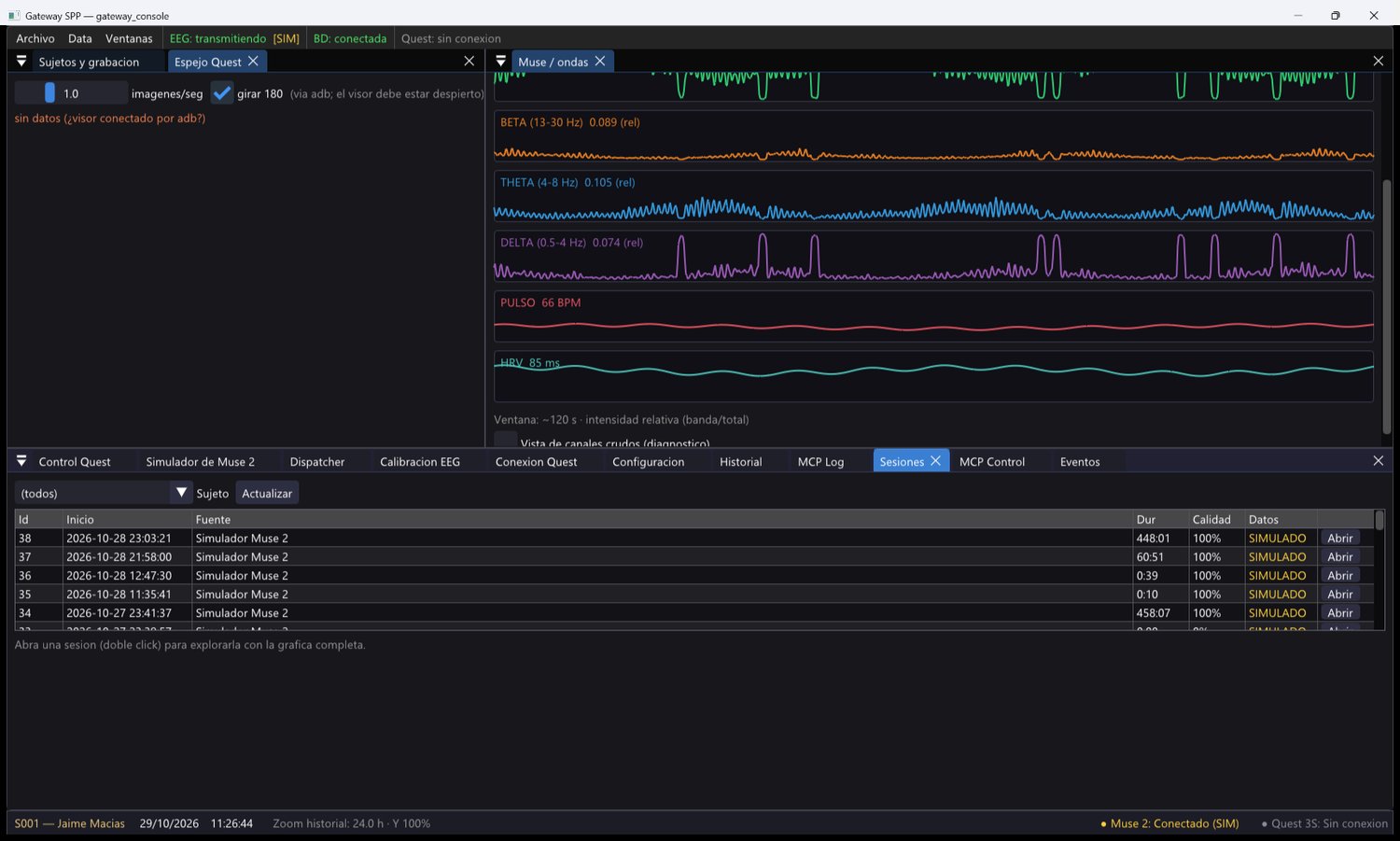Click Abrir for session 37
This screenshot has height=841, width=1400.
pos(1339,557)
